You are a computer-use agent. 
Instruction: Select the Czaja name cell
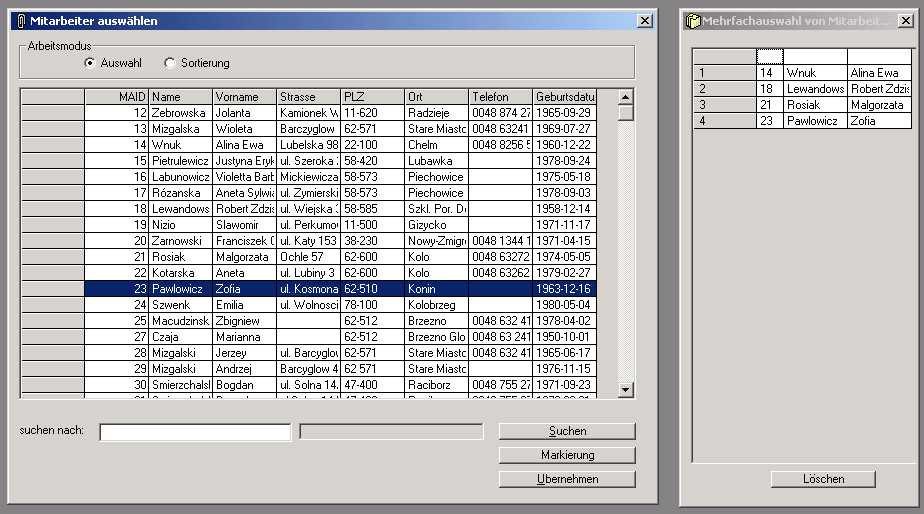pyautogui.click(x=181, y=337)
